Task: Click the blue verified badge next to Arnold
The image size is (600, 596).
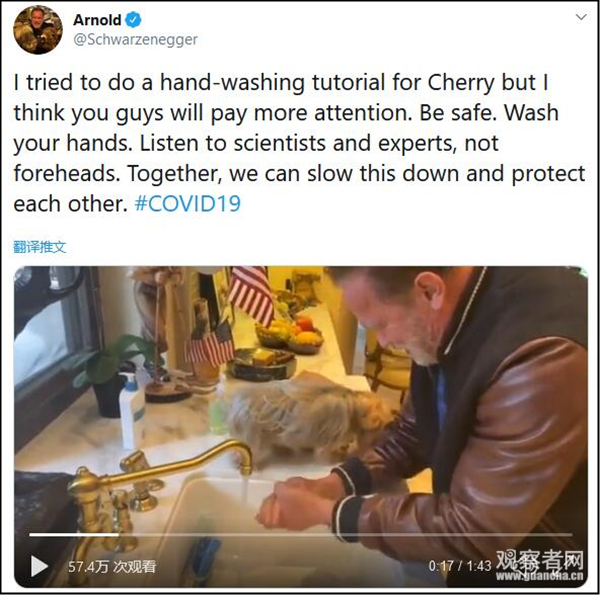Action: [133, 20]
